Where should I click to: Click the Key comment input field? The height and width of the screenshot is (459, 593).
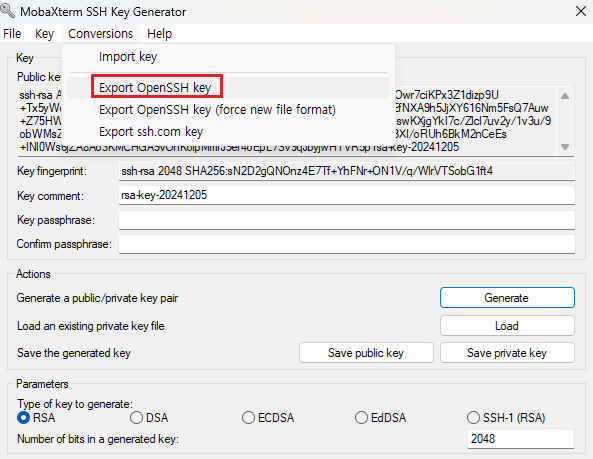pos(347,195)
